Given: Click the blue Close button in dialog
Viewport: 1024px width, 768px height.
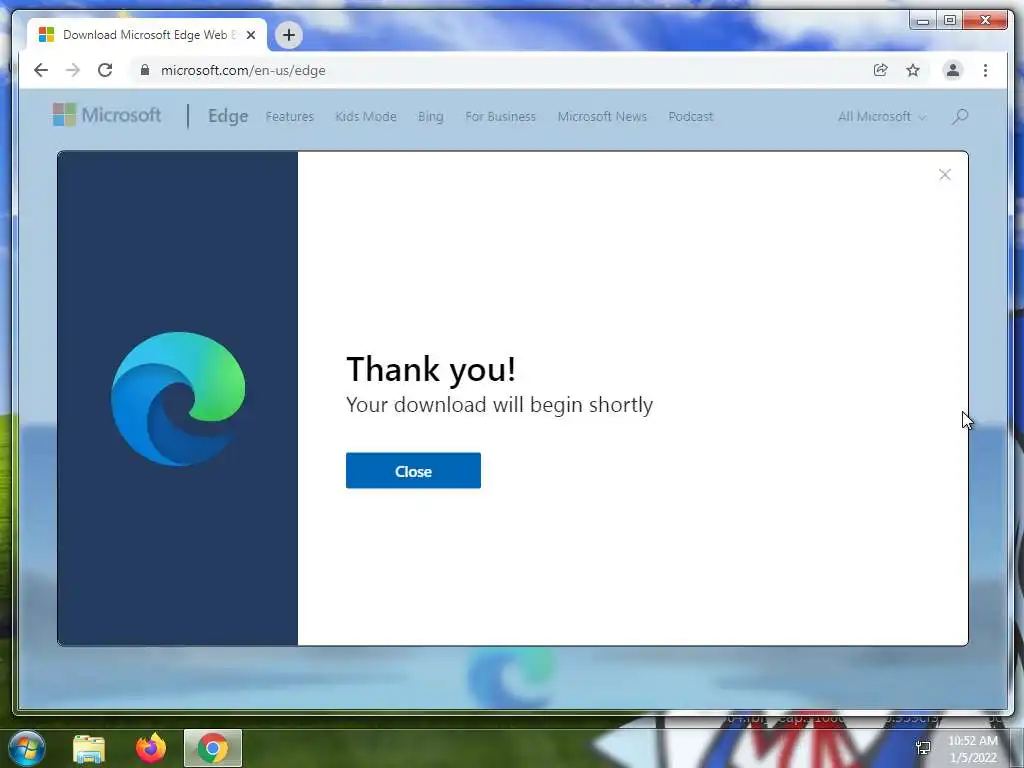Looking at the screenshot, I should coord(413,470).
